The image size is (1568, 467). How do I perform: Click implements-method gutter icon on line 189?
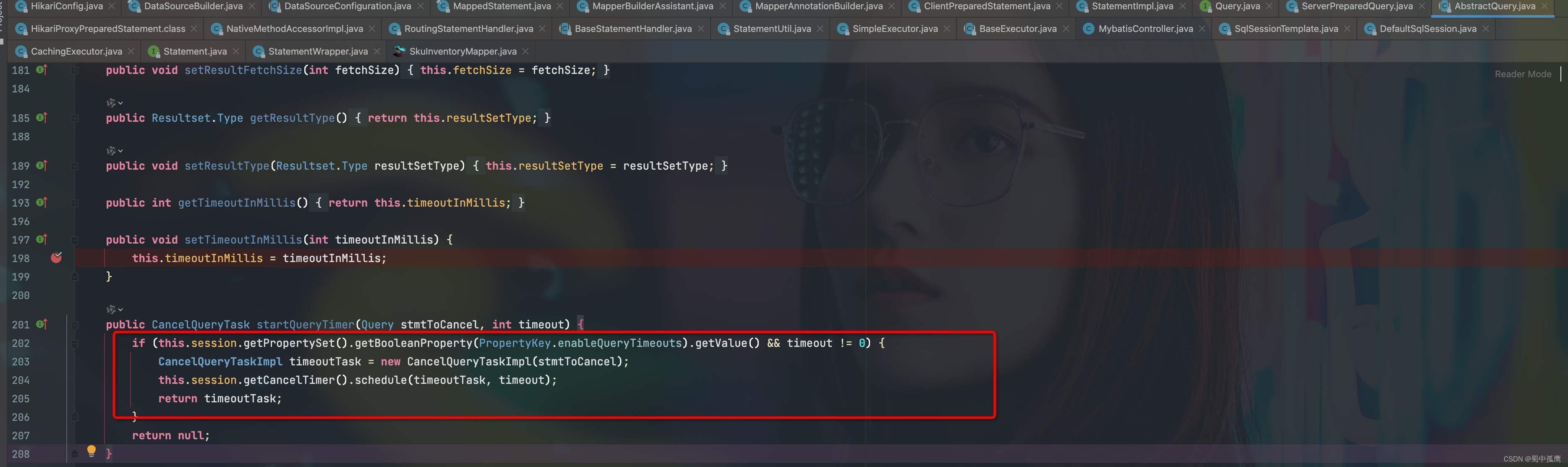coord(42,165)
